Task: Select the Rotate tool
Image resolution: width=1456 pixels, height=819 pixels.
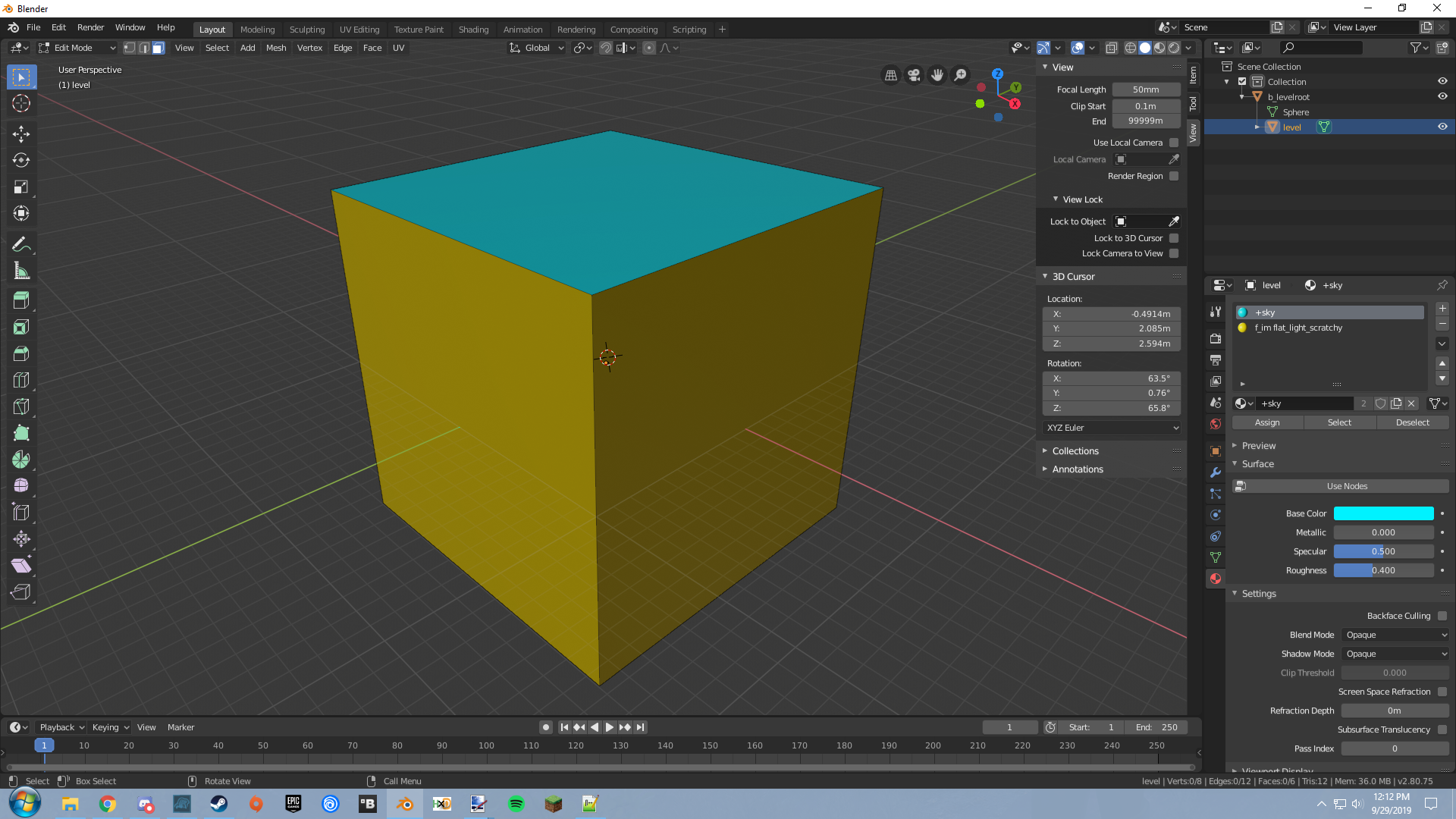Action: click(x=20, y=160)
